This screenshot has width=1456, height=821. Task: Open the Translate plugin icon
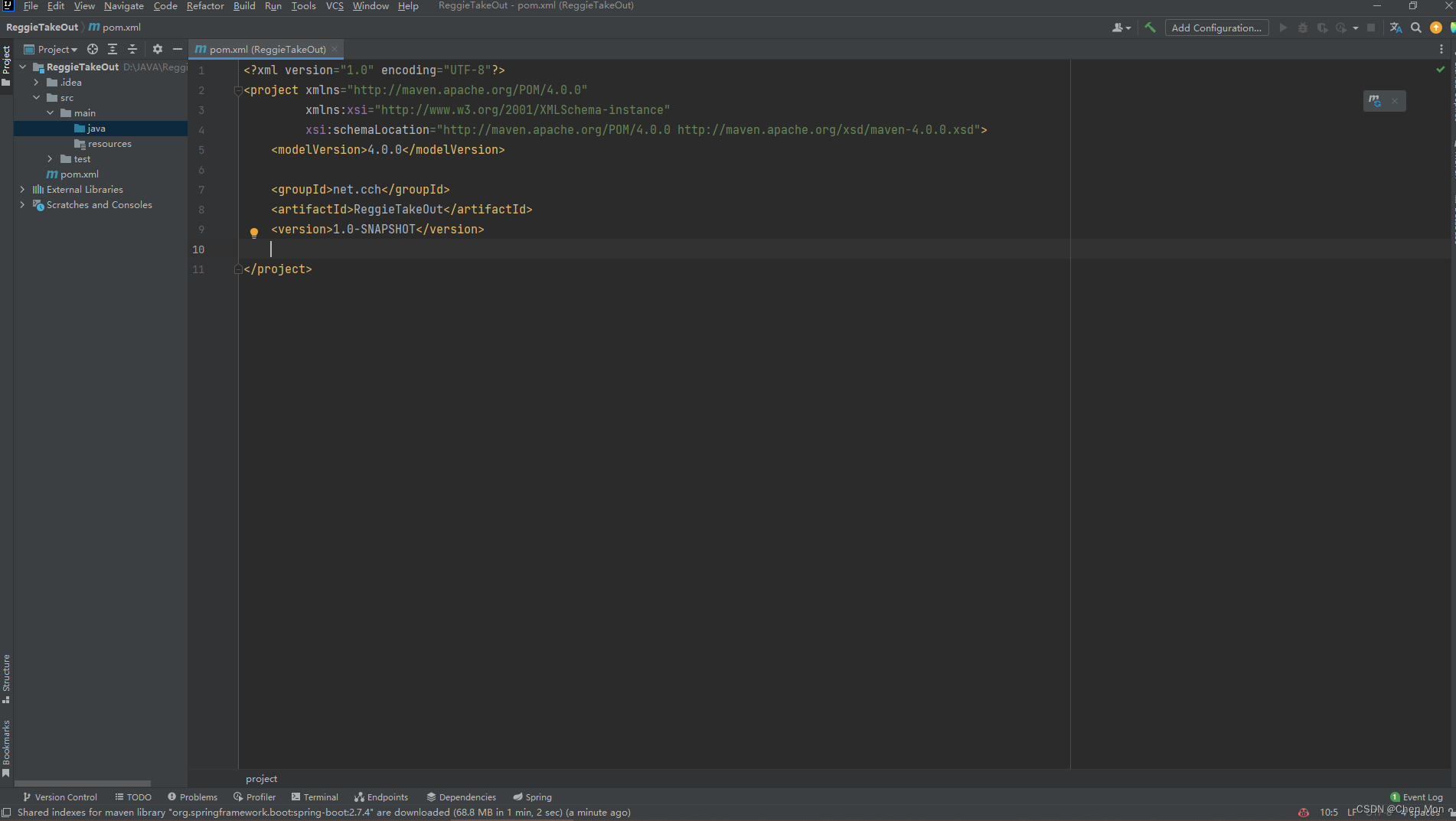click(x=1396, y=28)
